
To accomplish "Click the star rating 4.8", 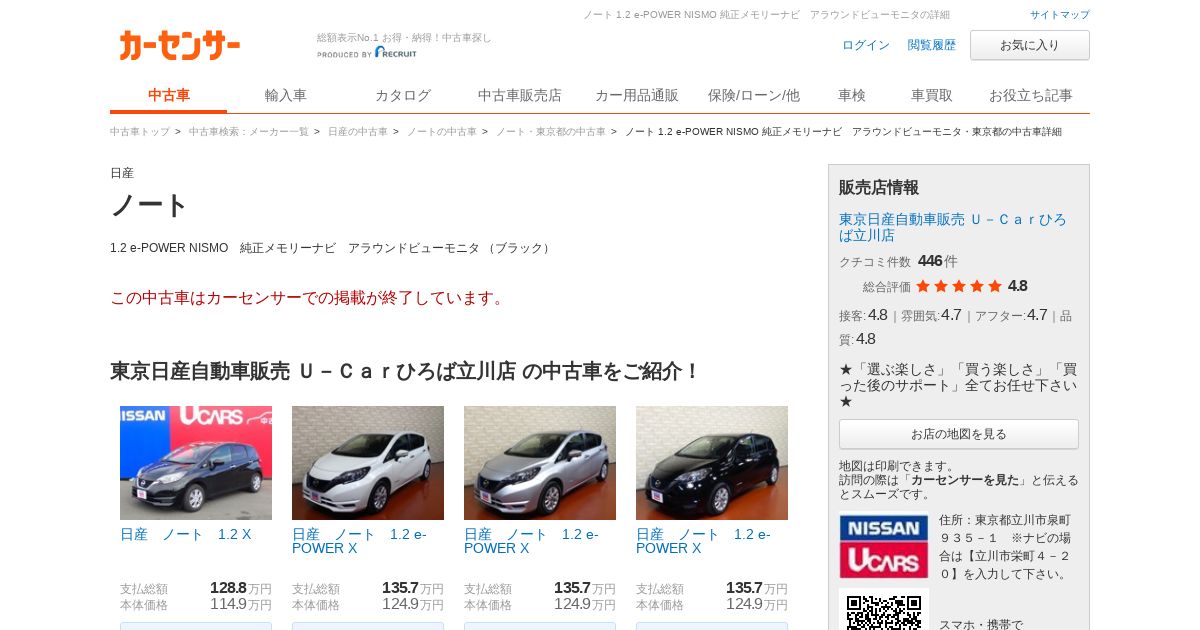I will pos(971,286).
